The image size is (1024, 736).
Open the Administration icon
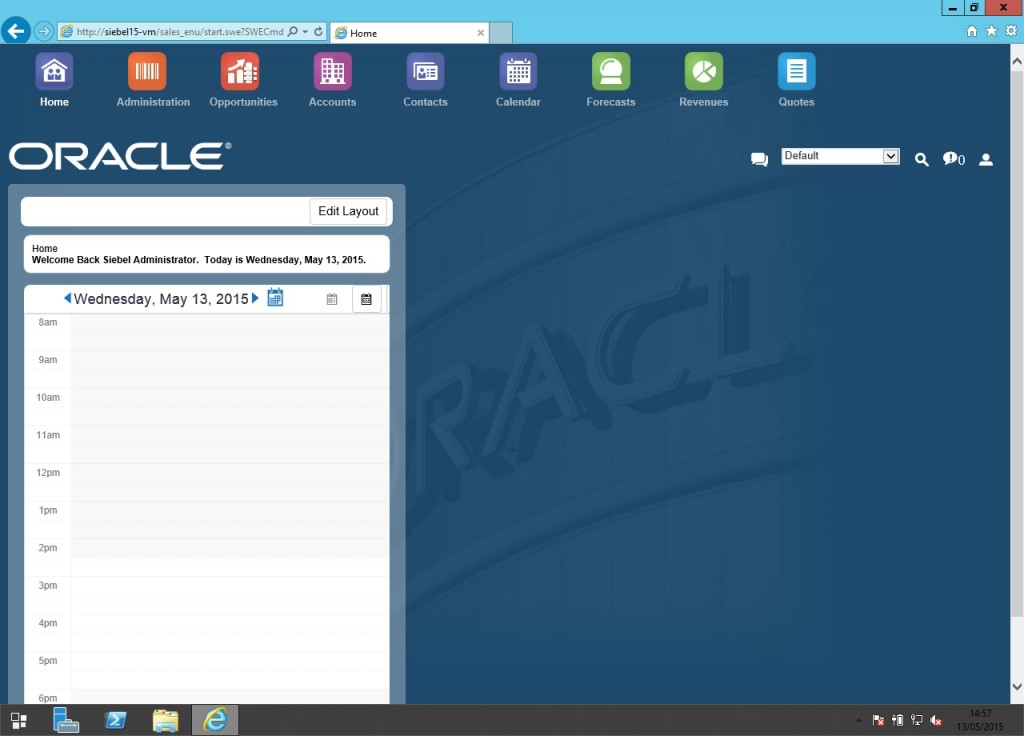point(147,71)
